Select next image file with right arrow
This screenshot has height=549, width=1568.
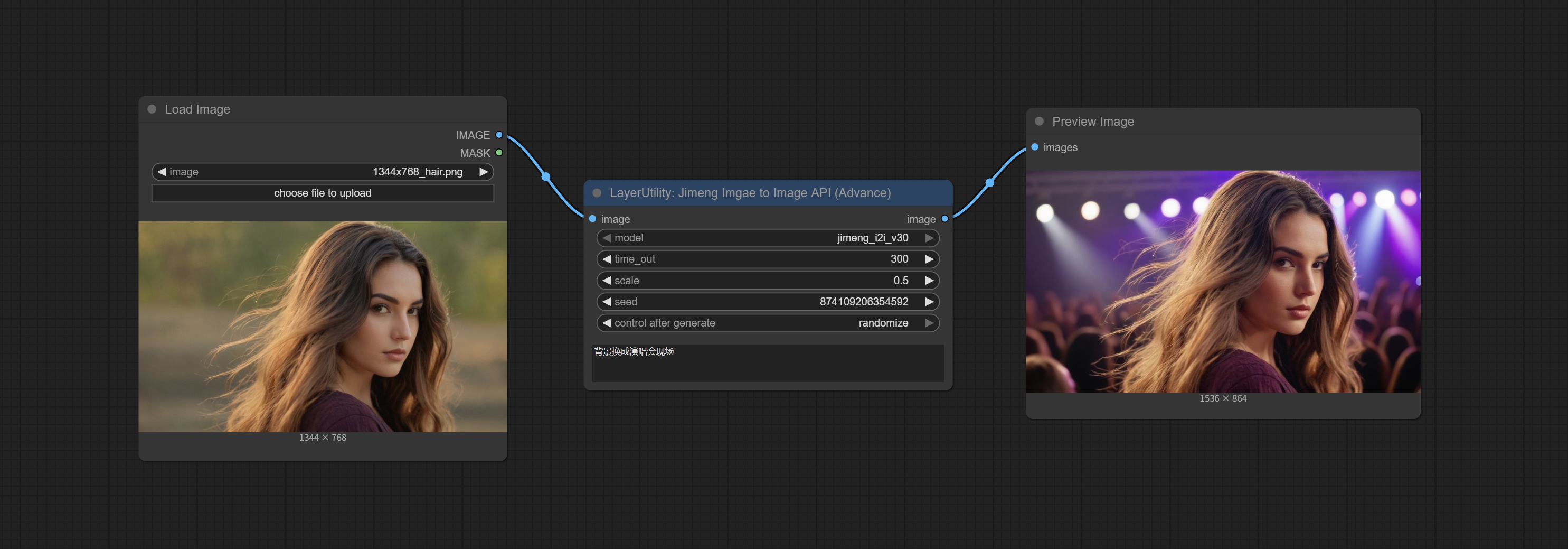pos(483,172)
